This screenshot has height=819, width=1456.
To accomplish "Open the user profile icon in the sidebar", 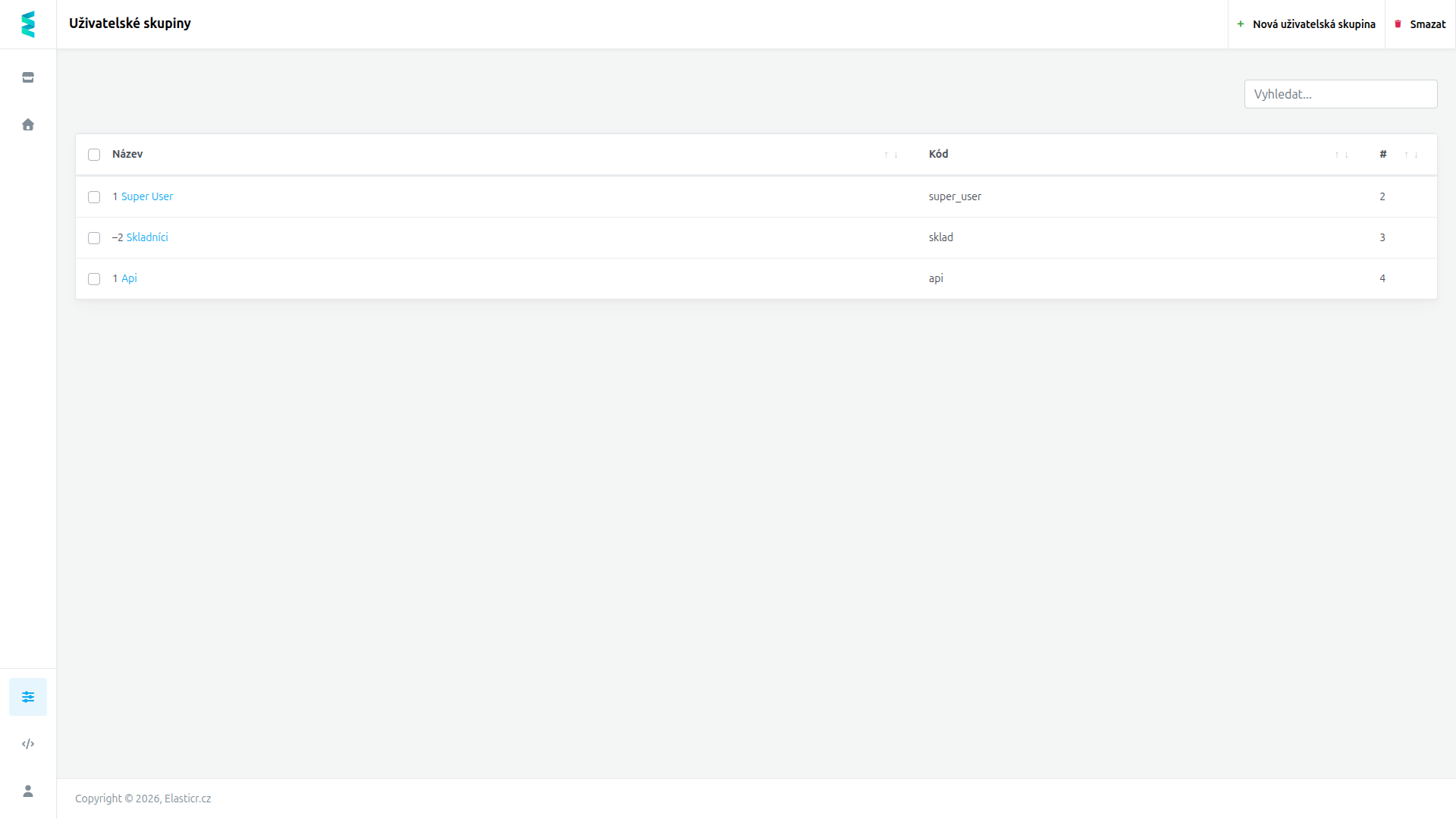I will 28,791.
